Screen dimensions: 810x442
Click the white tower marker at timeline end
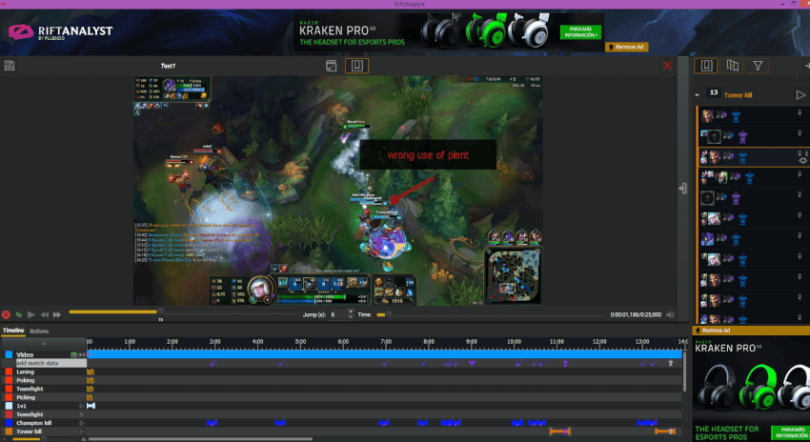[x=671, y=364]
